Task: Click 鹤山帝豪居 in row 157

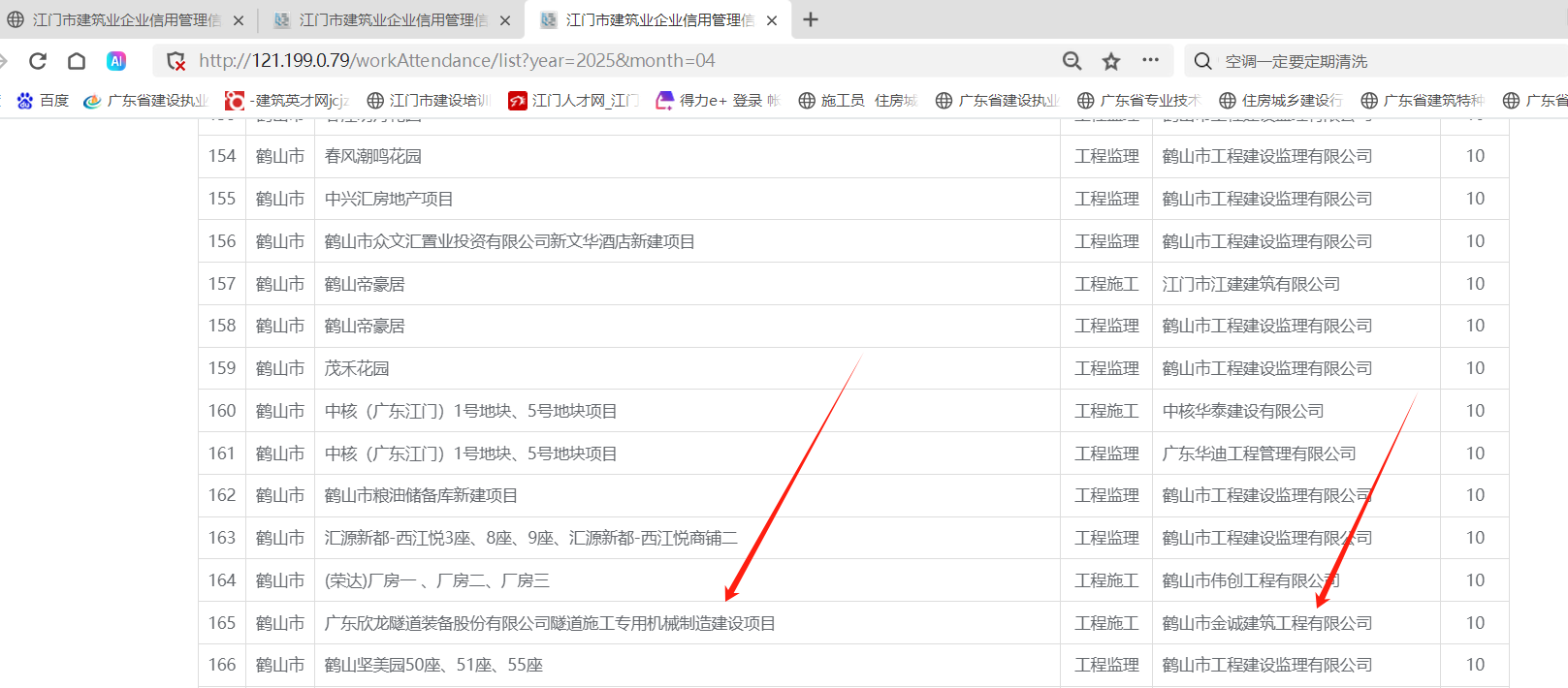Action: [x=365, y=284]
